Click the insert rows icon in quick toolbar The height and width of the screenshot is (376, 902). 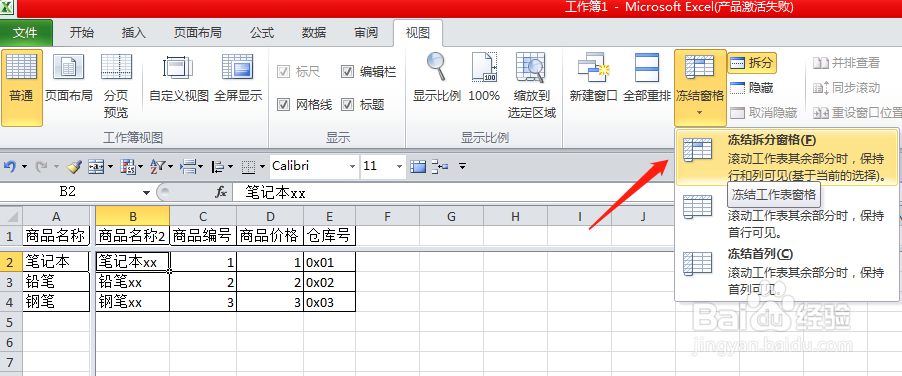[188, 167]
